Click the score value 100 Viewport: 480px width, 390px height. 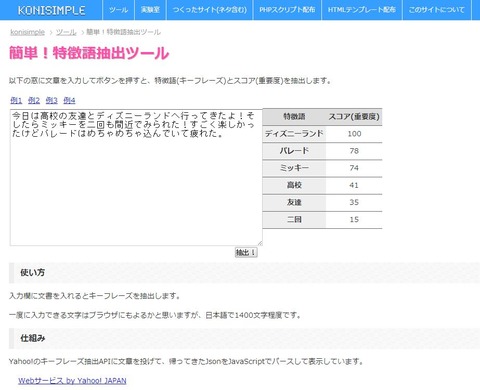click(x=354, y=134)
